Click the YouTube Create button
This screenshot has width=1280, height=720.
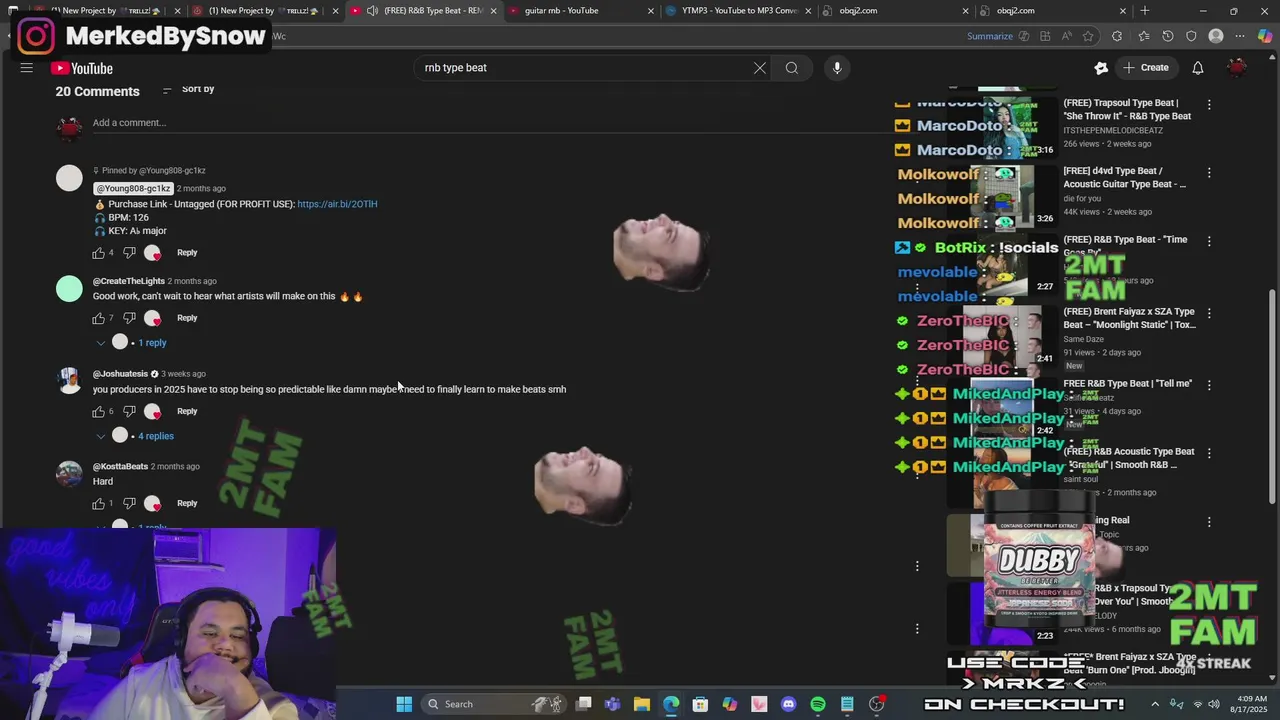pyautogui.click(x=1146, y=68)
